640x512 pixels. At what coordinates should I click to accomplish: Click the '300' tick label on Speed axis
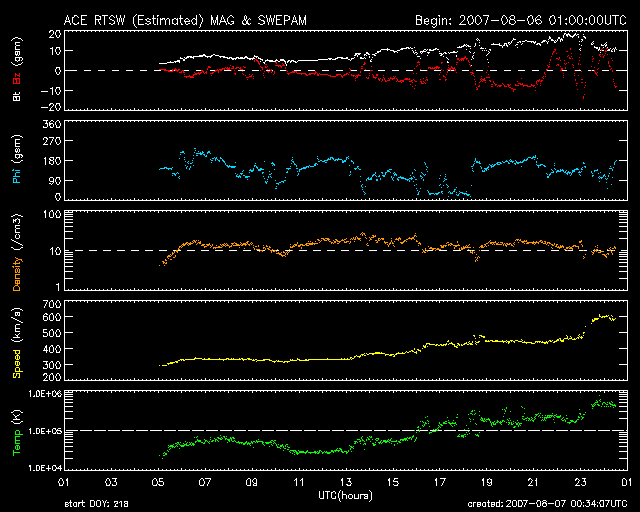52,365
